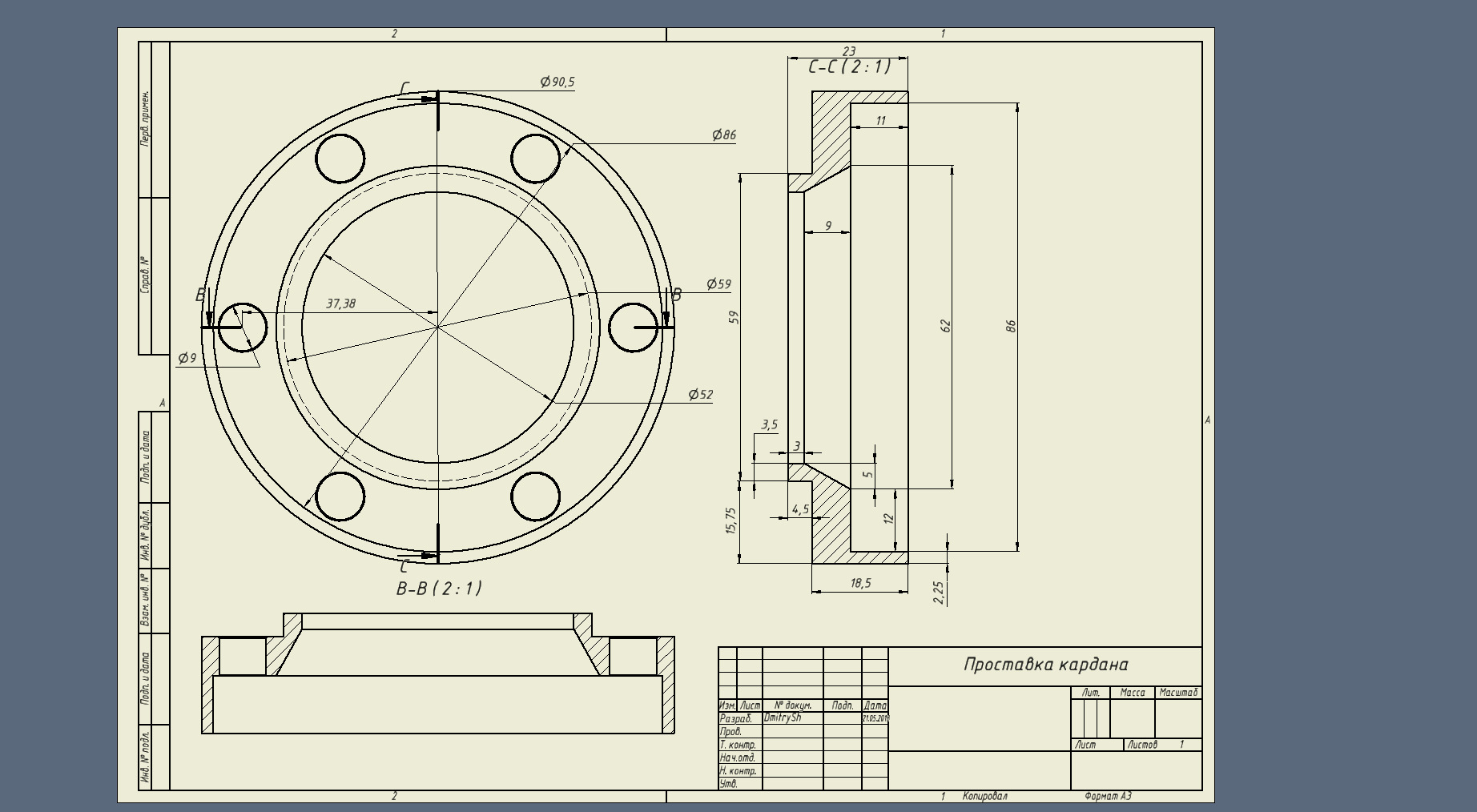This screenshot has width=1477, height=812.
Task: Click the 4,5 dimension value
Action: 799,509
